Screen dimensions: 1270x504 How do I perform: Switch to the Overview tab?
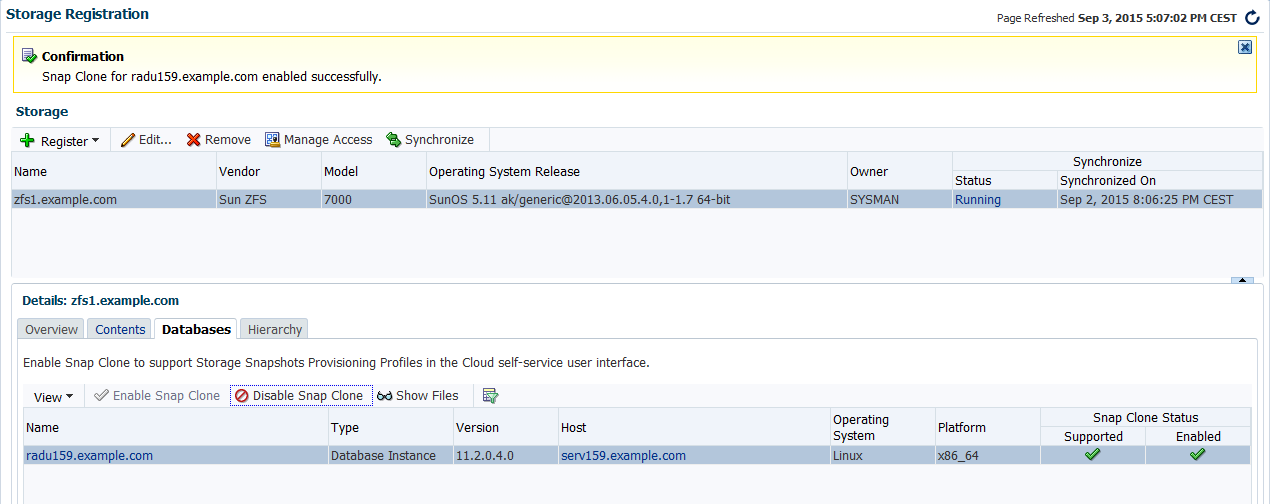pos(51,330)
